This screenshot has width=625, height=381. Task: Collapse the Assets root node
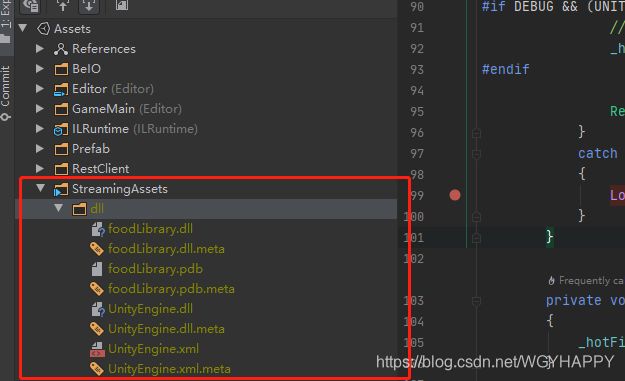pyautogui.click(x=23, y=28)
